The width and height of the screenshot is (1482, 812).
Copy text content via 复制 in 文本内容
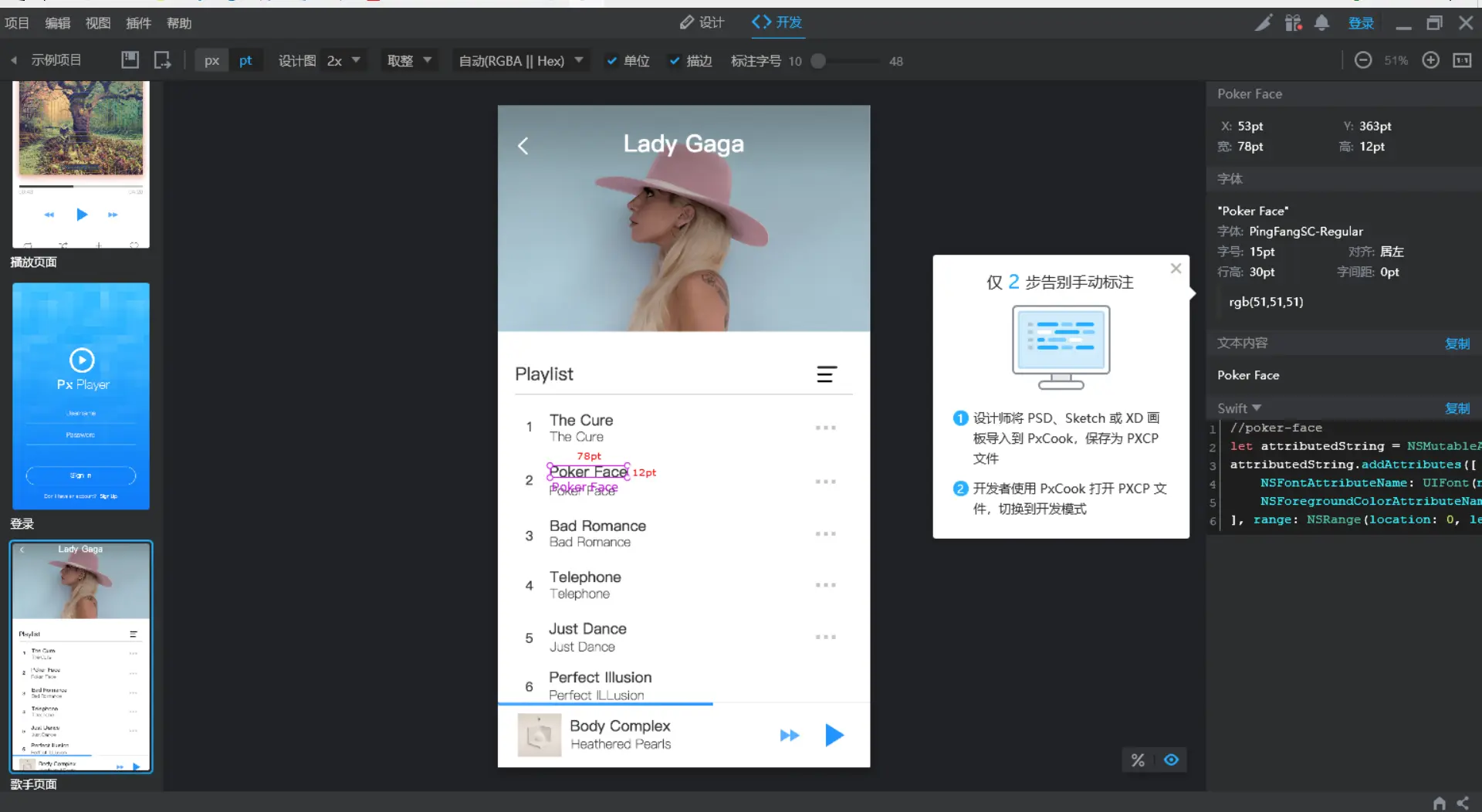pos(1457,343)
